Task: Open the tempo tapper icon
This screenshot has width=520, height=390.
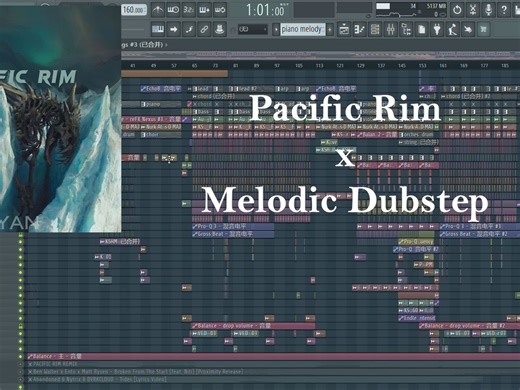Action: (x=452, y=30)
